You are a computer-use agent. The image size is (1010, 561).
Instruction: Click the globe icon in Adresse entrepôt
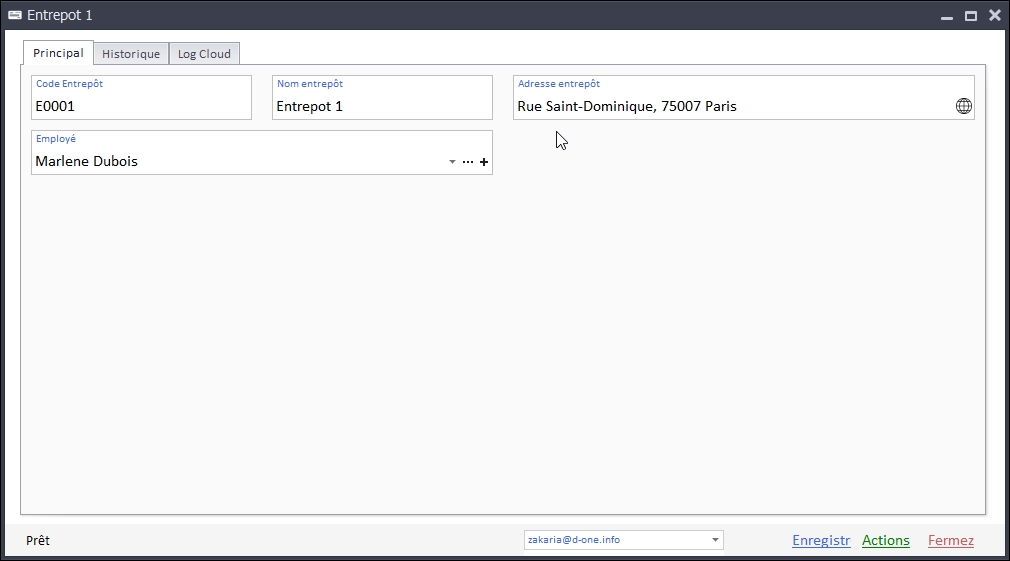[963, 106]
